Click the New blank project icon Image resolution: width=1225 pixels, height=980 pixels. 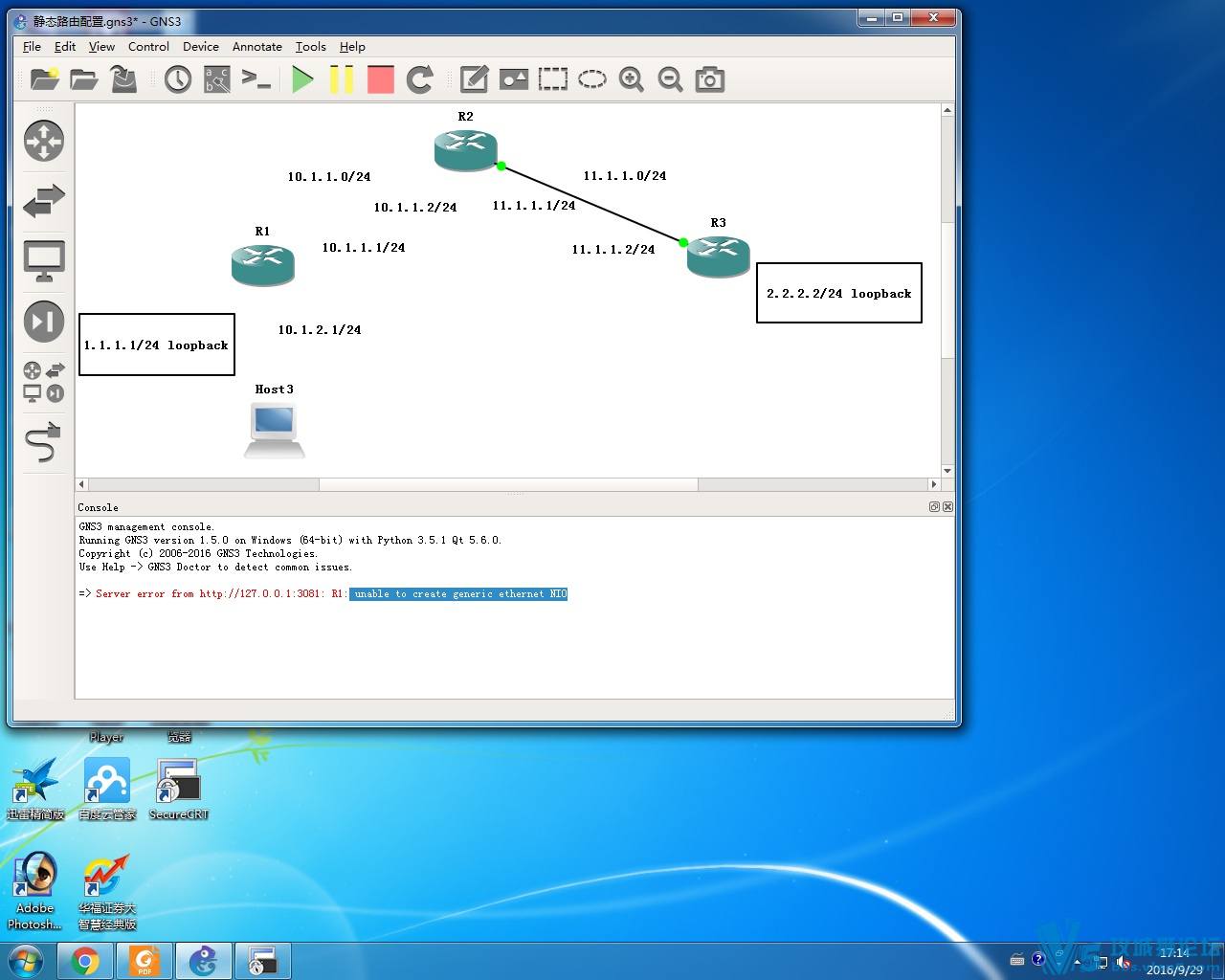coord(45,79)
